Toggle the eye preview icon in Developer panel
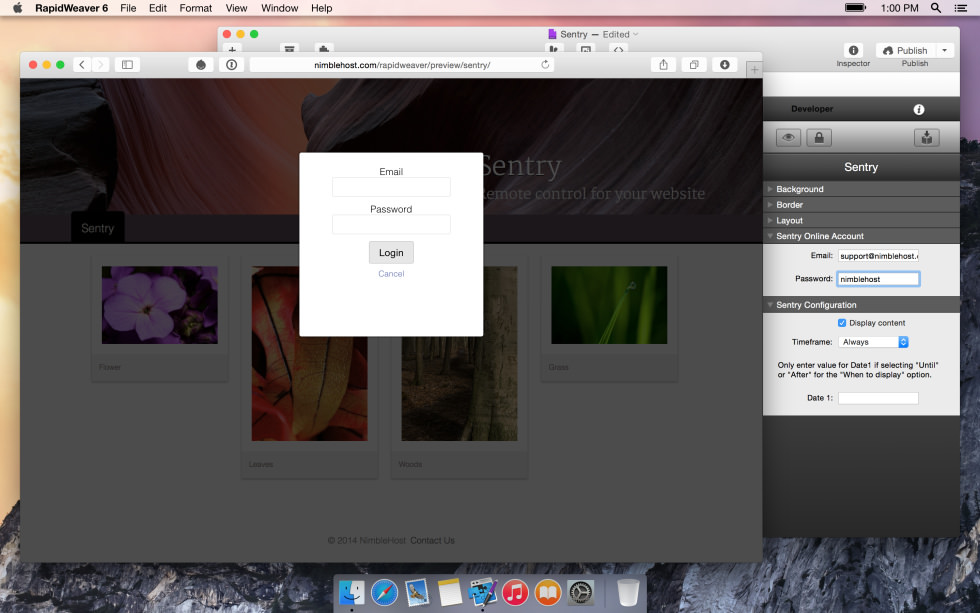980x613 pixels. (x=788, y=137)
